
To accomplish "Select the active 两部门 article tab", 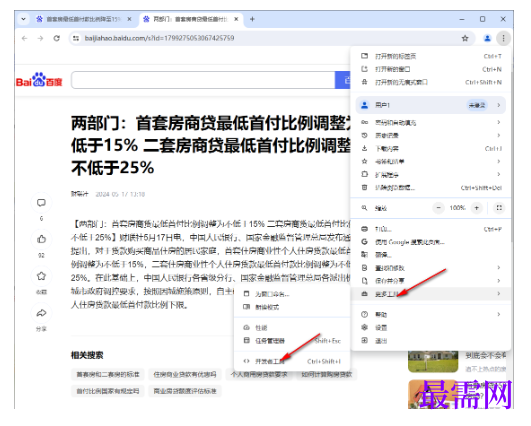I will tap(190, 19).
